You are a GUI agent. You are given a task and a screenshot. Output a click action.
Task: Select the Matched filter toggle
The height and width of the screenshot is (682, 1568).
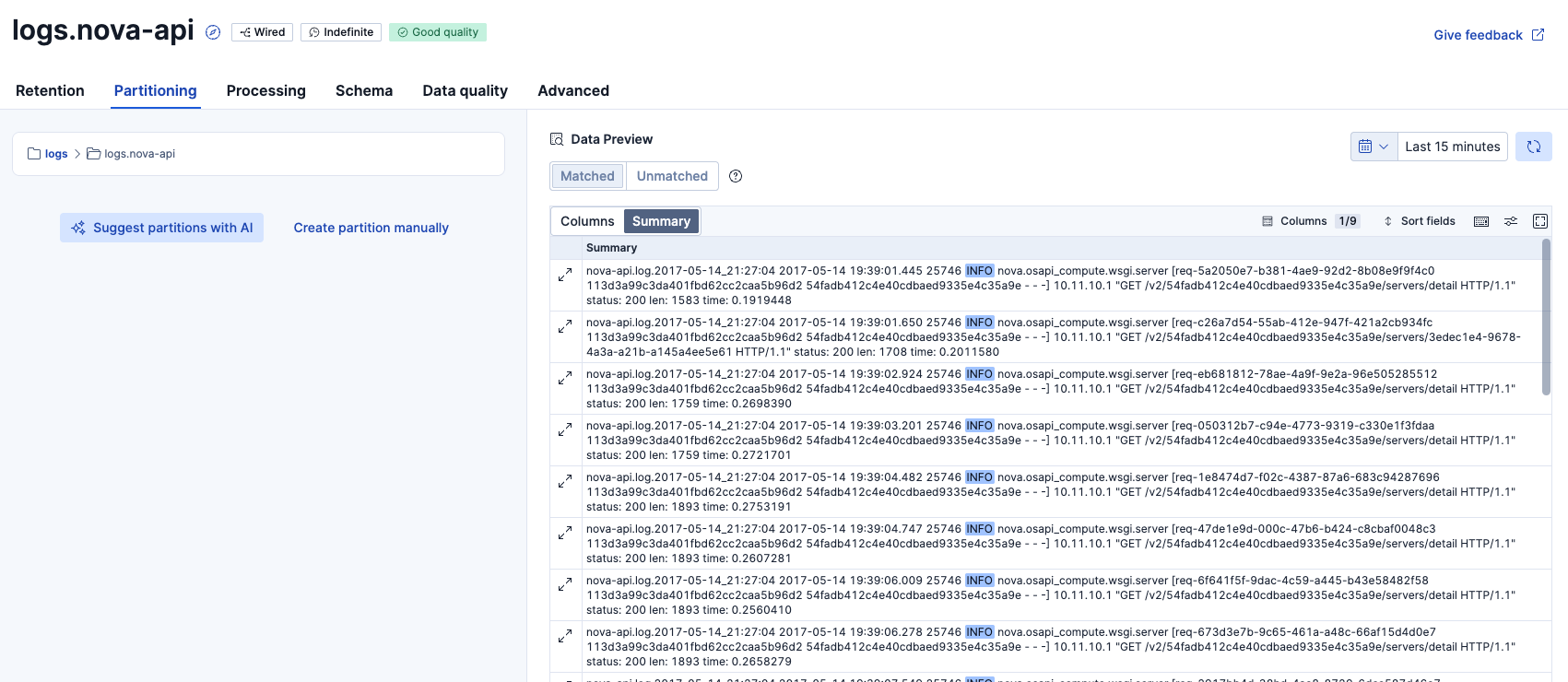click(x=587, y=176)
